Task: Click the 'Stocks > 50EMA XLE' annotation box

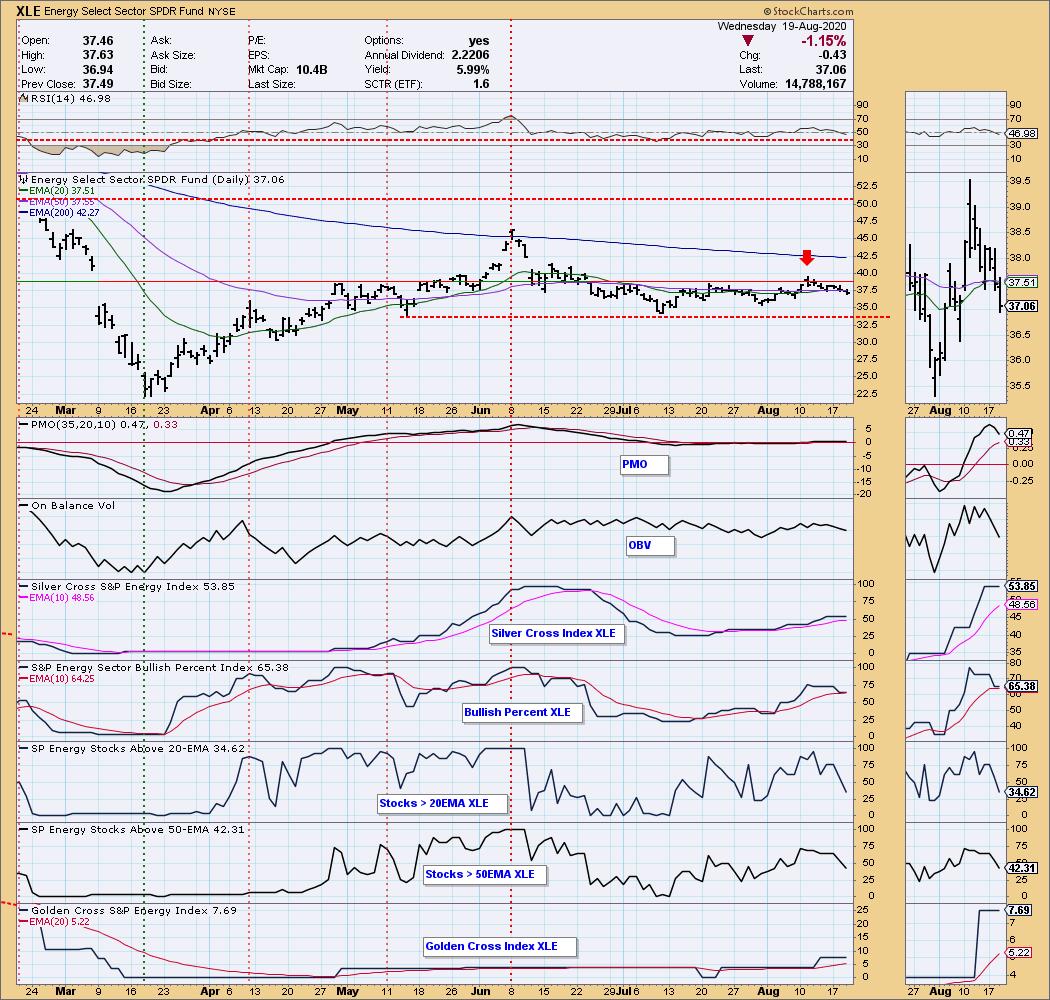Action: pyautogui.click(x=485, y=874)
